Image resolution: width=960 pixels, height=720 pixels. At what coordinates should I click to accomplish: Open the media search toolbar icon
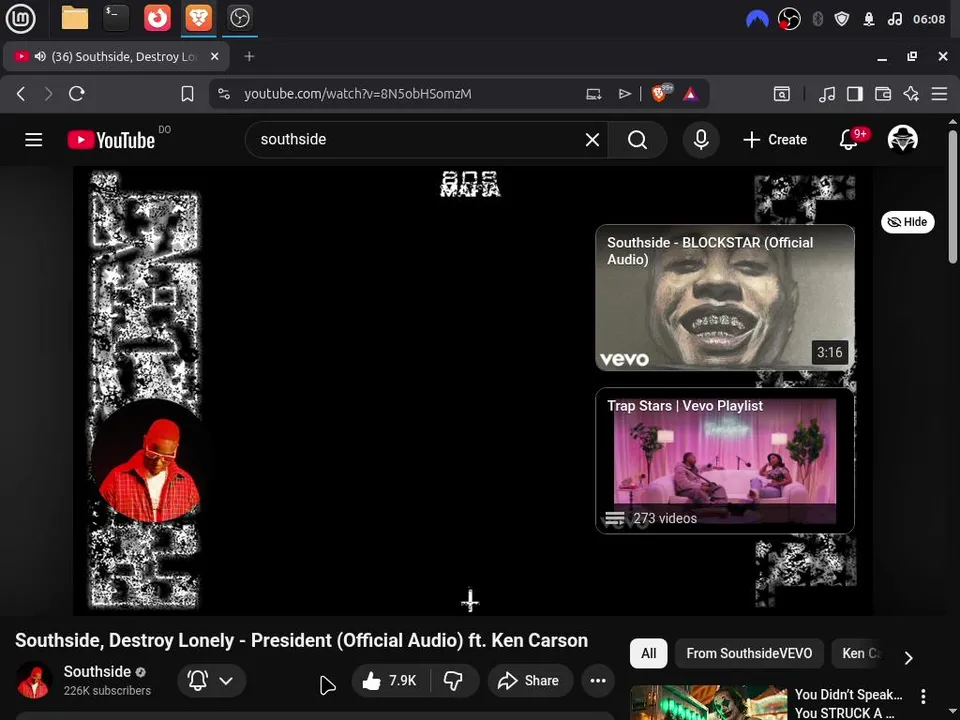click(782, 94)
